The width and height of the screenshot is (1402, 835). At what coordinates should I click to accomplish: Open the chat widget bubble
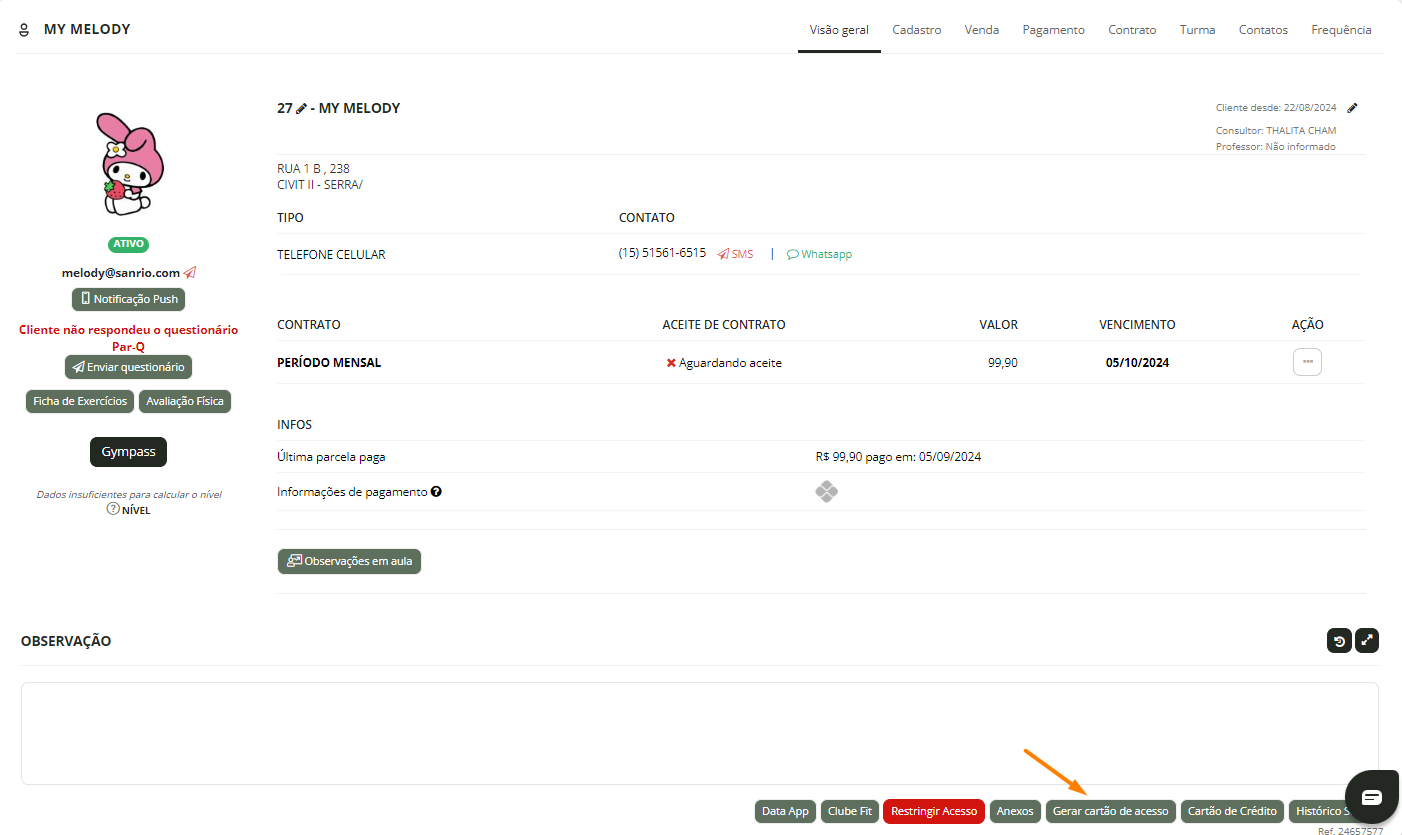1371,796
